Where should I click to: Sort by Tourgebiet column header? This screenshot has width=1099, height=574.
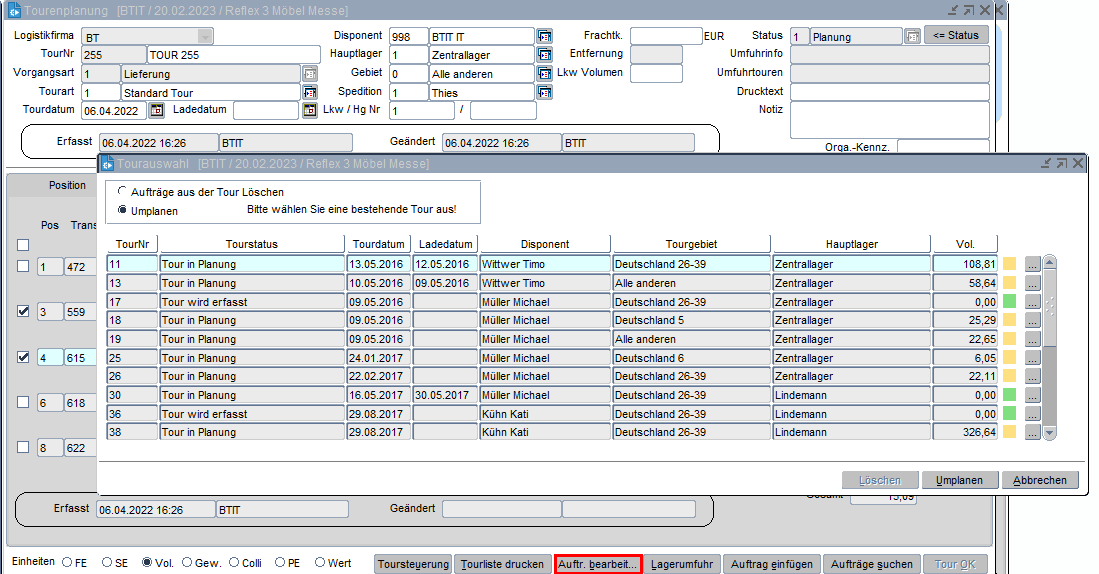691,244
